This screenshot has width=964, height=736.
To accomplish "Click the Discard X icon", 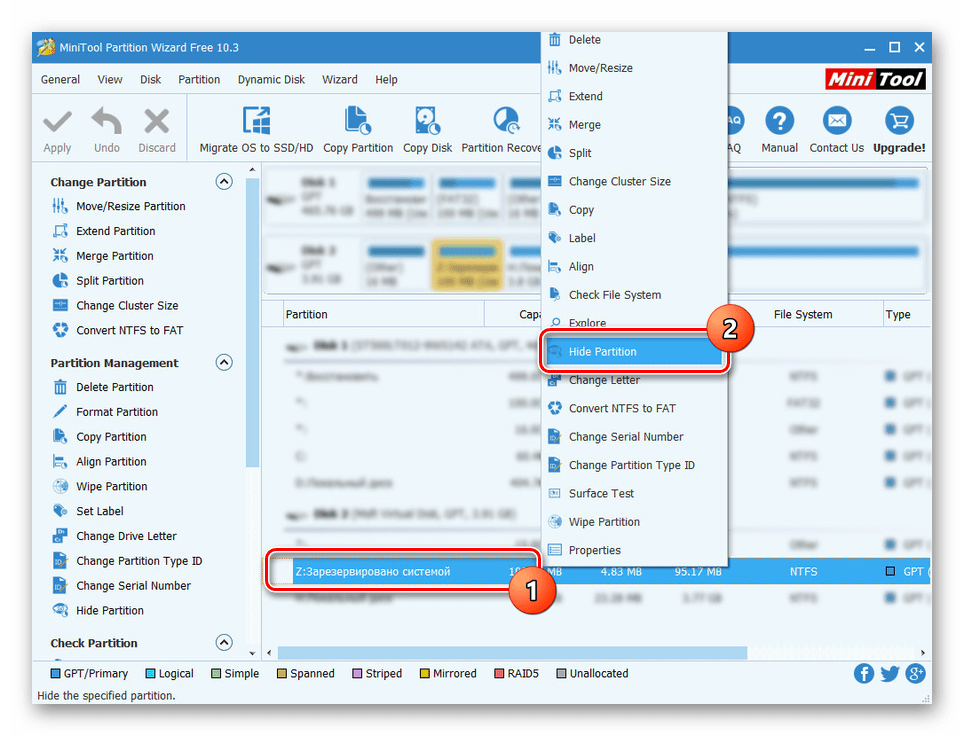I will pyautogui.click(x=157, y=121).
